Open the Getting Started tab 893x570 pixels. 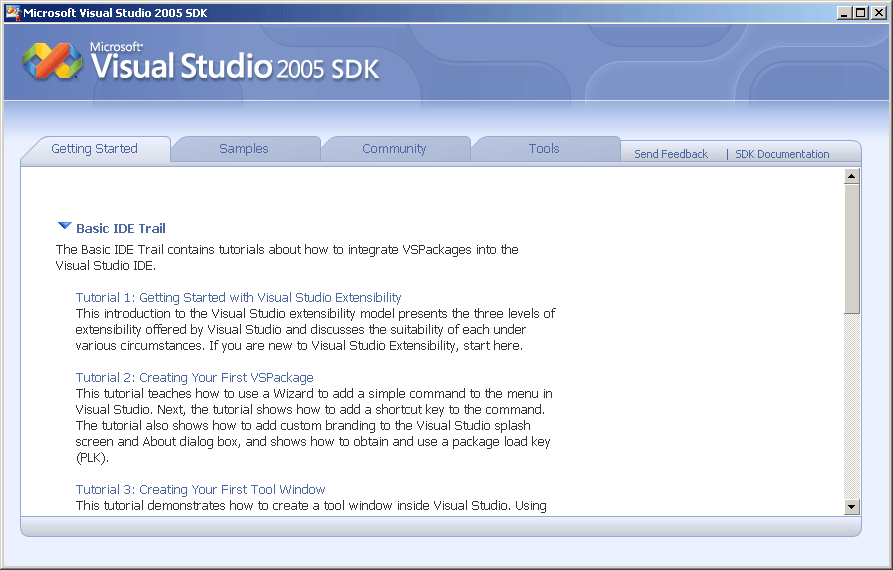tap(95, 149)
